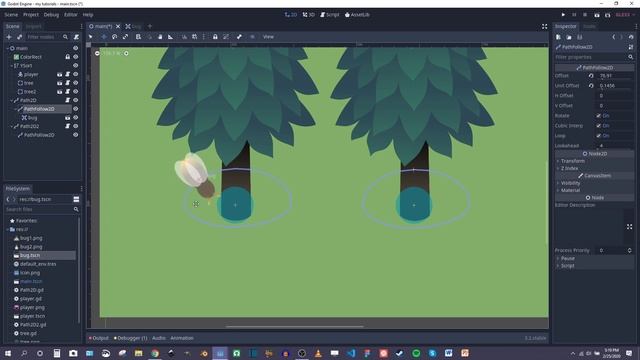The image size is (640, 360).
Task: Open the Project menu
Action: tap(31, 15)
